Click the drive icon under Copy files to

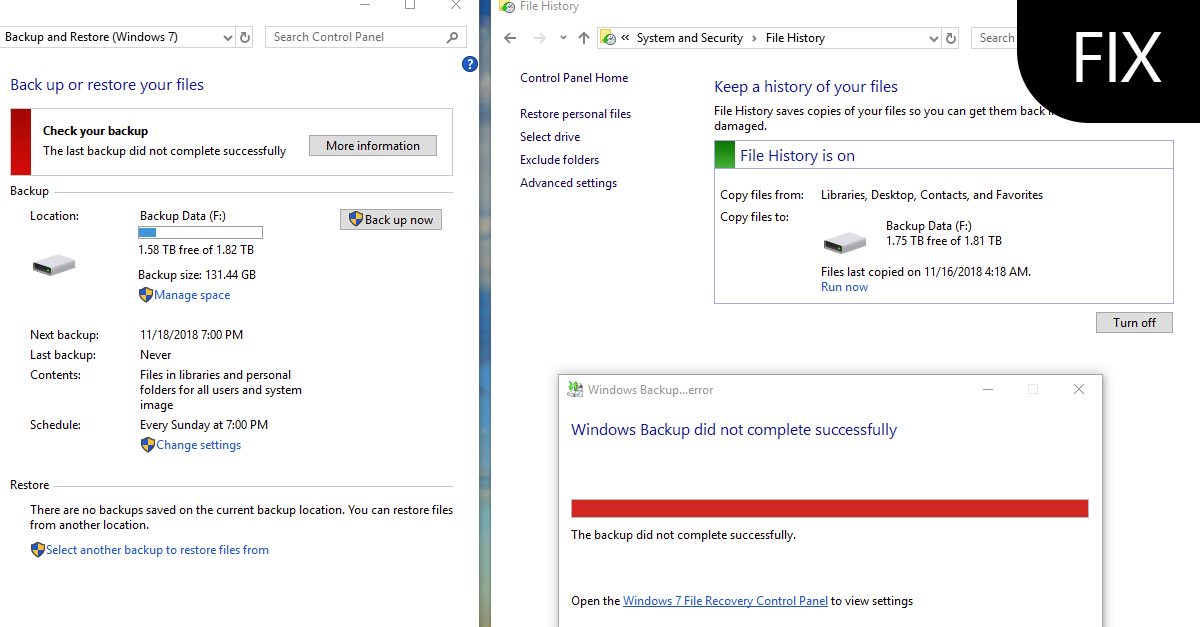(x=845, y=240)
